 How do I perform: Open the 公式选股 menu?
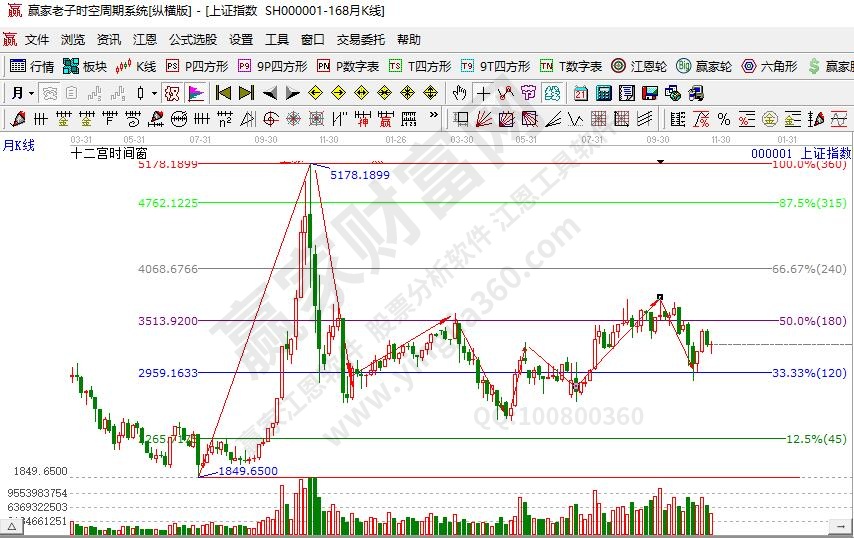(x=192, y=40)
